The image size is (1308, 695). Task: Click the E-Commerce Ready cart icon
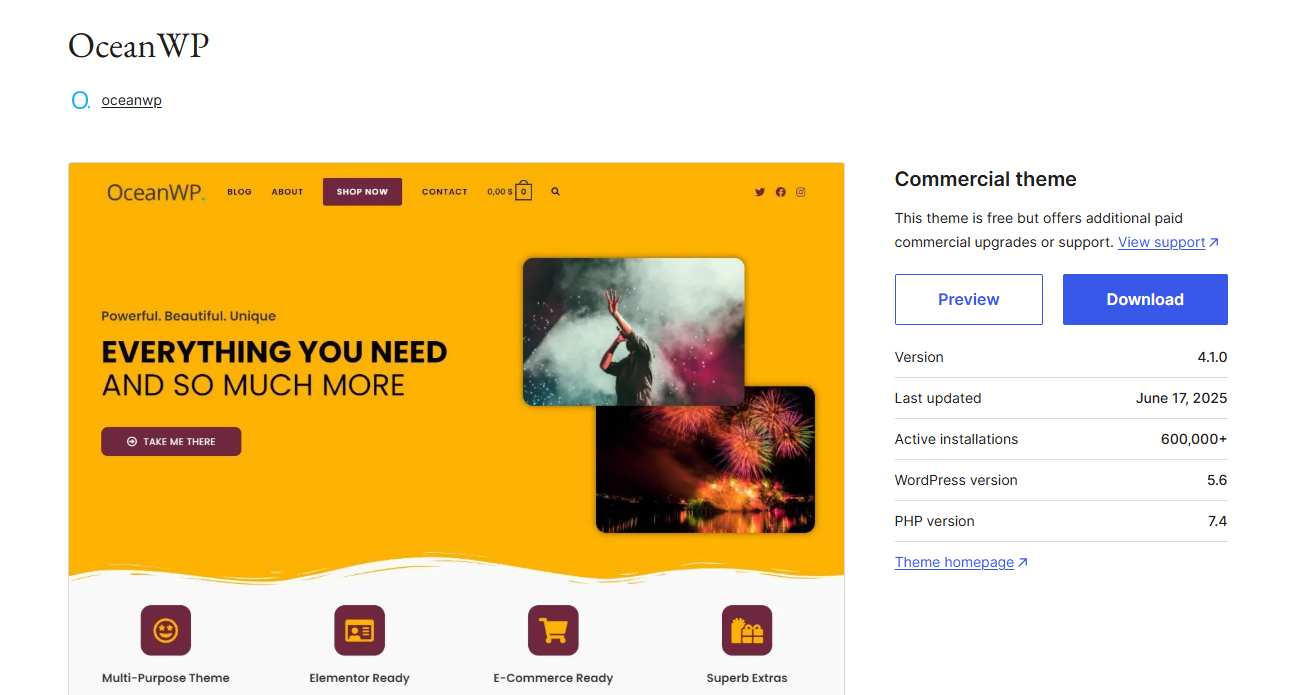553,630
